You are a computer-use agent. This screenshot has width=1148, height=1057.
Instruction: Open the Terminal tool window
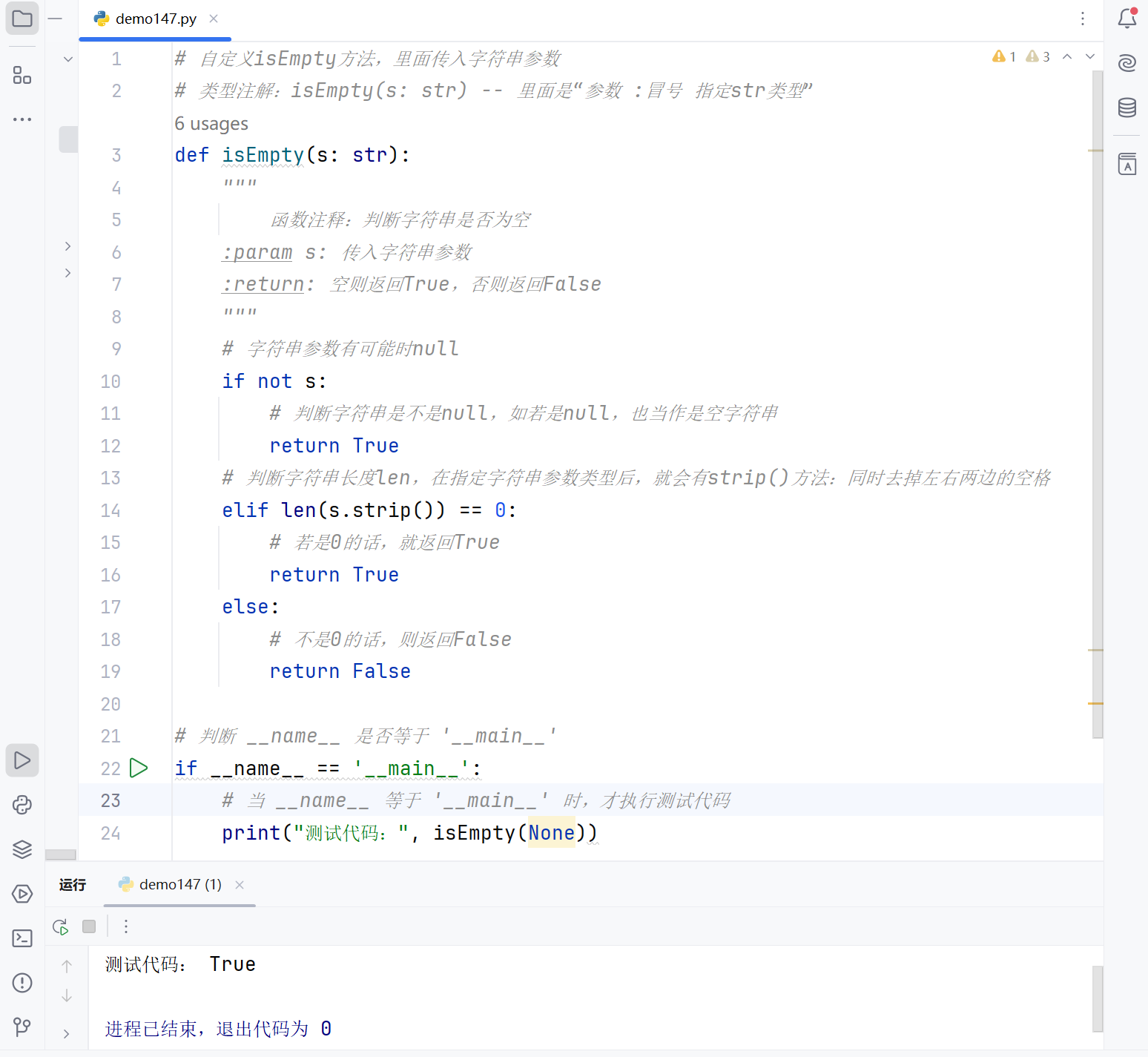pos(22,938)
